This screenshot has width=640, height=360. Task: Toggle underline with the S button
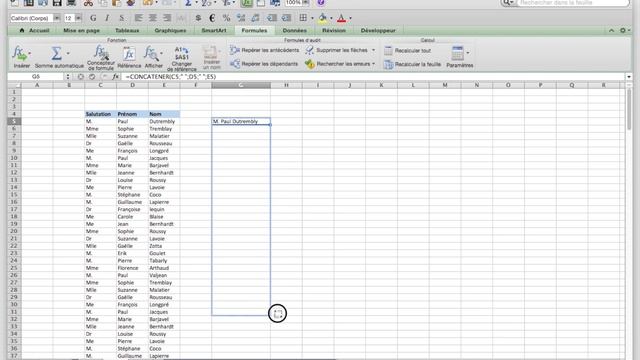click(122, 18)
